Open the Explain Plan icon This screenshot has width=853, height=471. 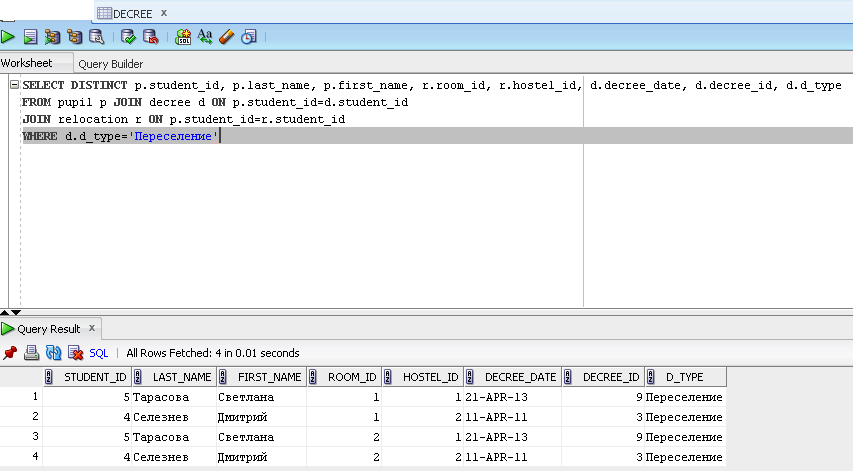pos(75,37)
